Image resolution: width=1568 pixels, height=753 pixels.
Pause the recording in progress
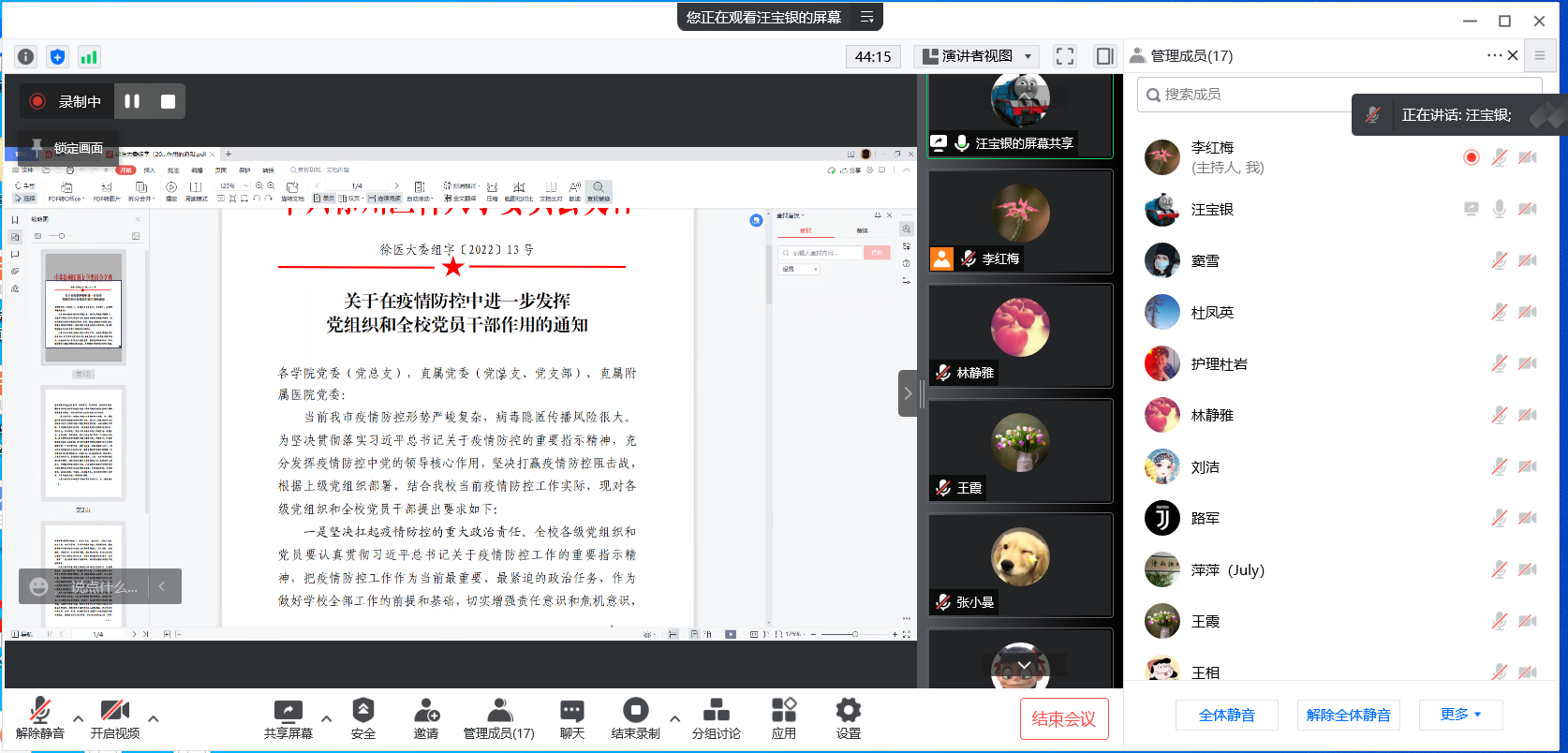pos(132,101)
